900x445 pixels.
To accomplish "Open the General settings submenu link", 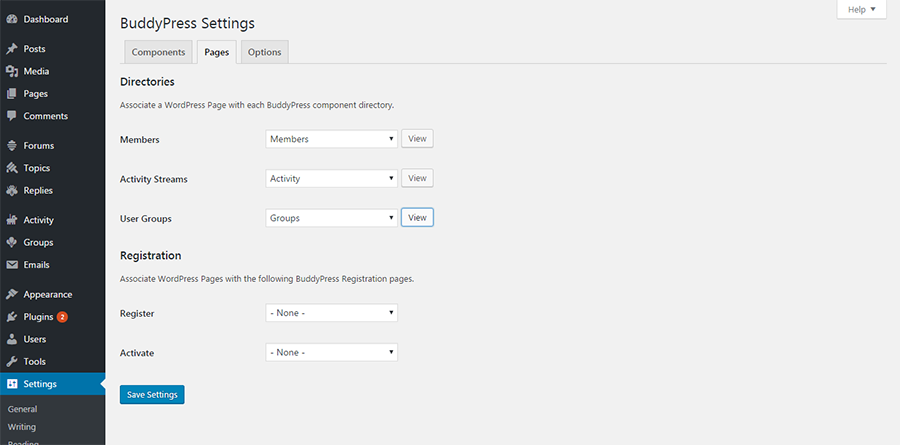I will [x=22, y=409].
